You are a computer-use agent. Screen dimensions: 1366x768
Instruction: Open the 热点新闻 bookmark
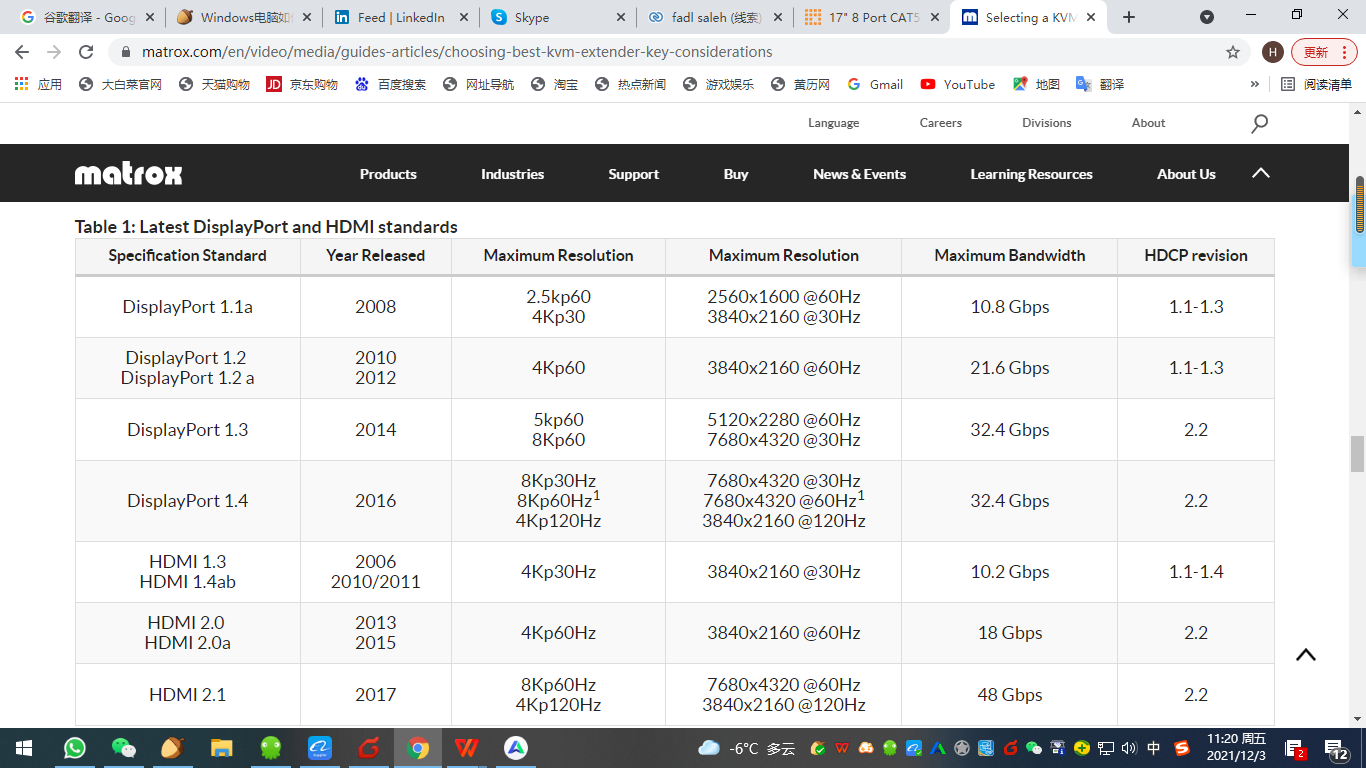pyautogui.click(x=630, y=85)
